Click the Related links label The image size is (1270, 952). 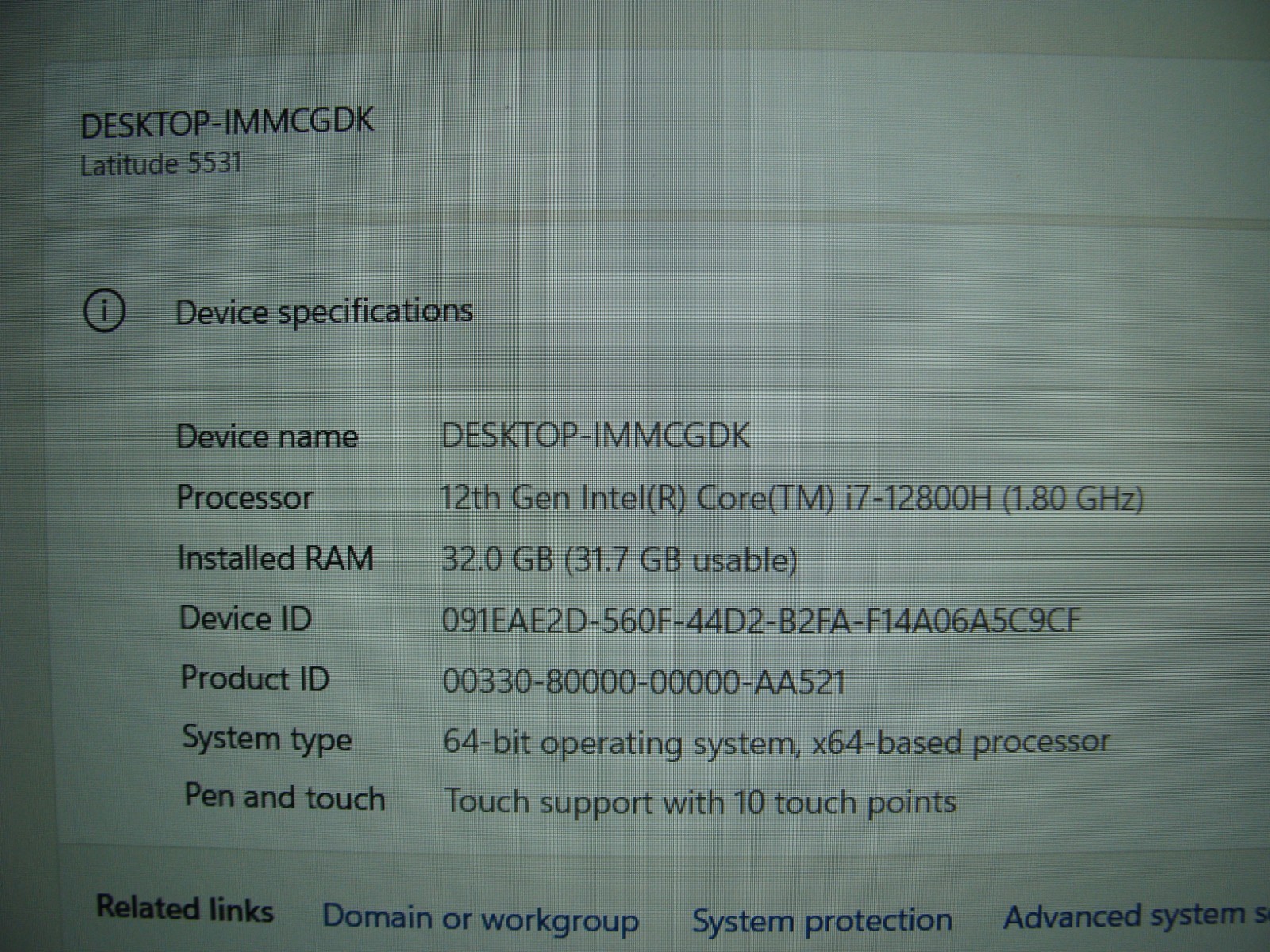click(x=185, y=908)
